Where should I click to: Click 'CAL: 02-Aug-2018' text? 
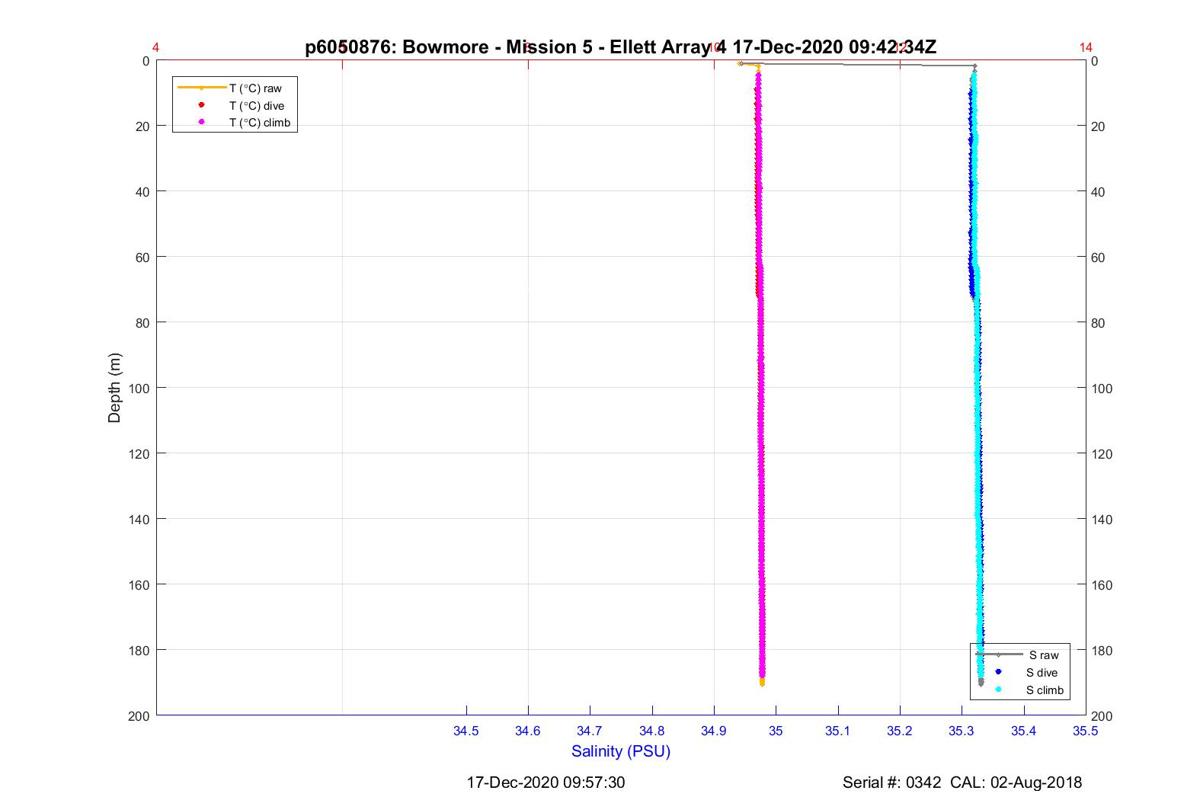(1016, 782)
